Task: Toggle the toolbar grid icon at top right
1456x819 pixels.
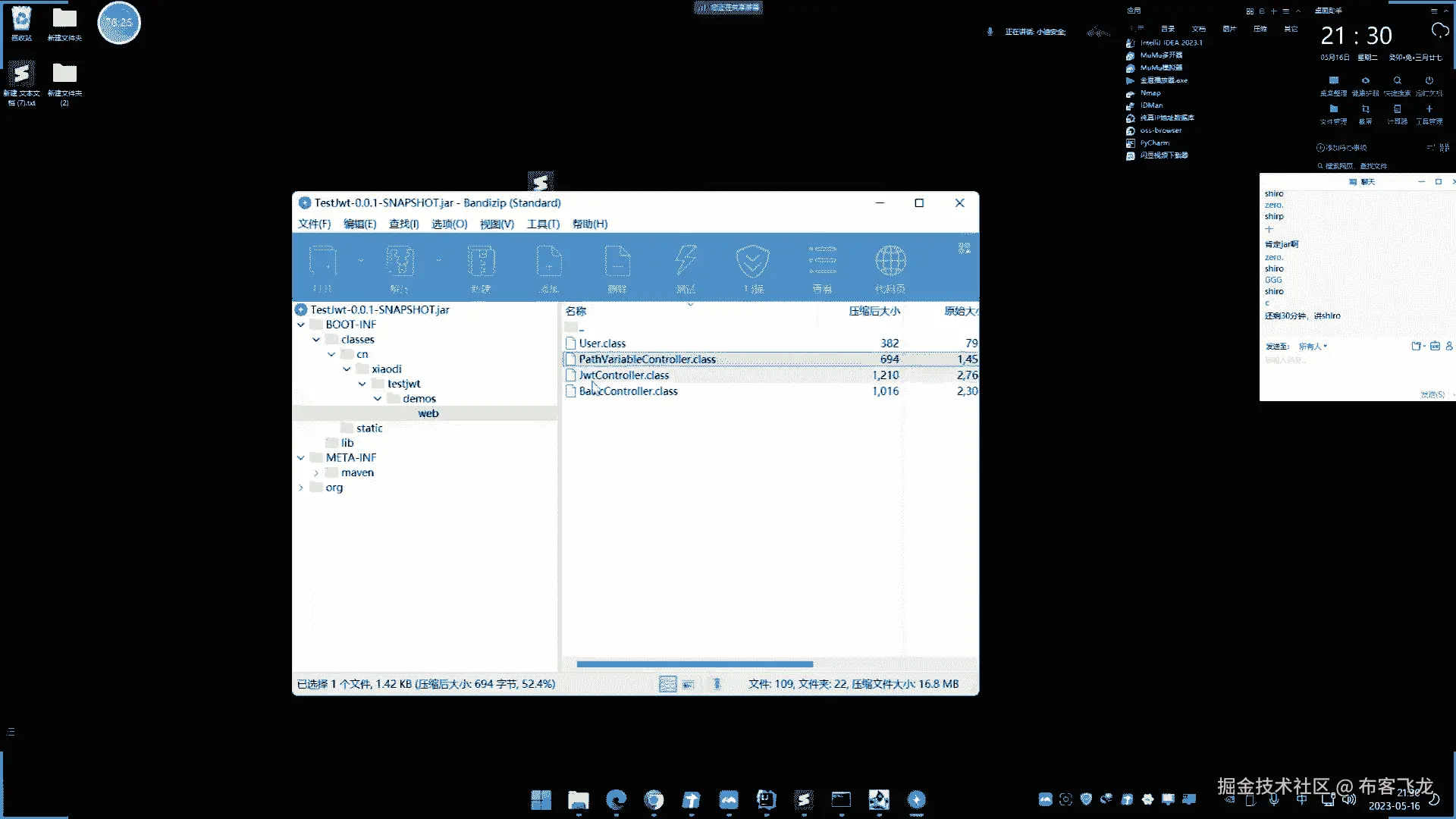Action: click(x=964, y=248)
